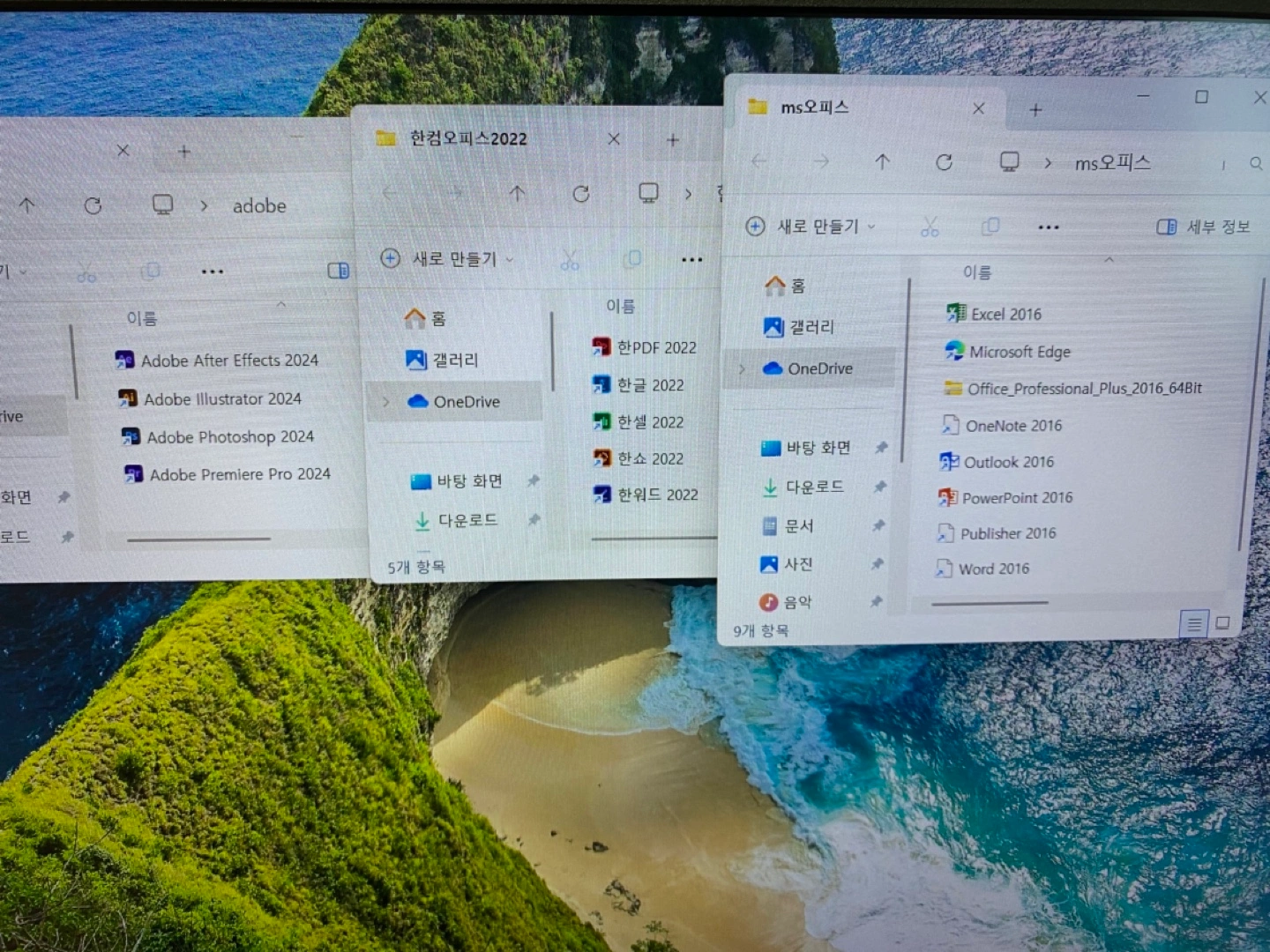Go up a folder in ms오피스 window
The width and height of the screenshot is (1270, 952).
click(882, 161)
